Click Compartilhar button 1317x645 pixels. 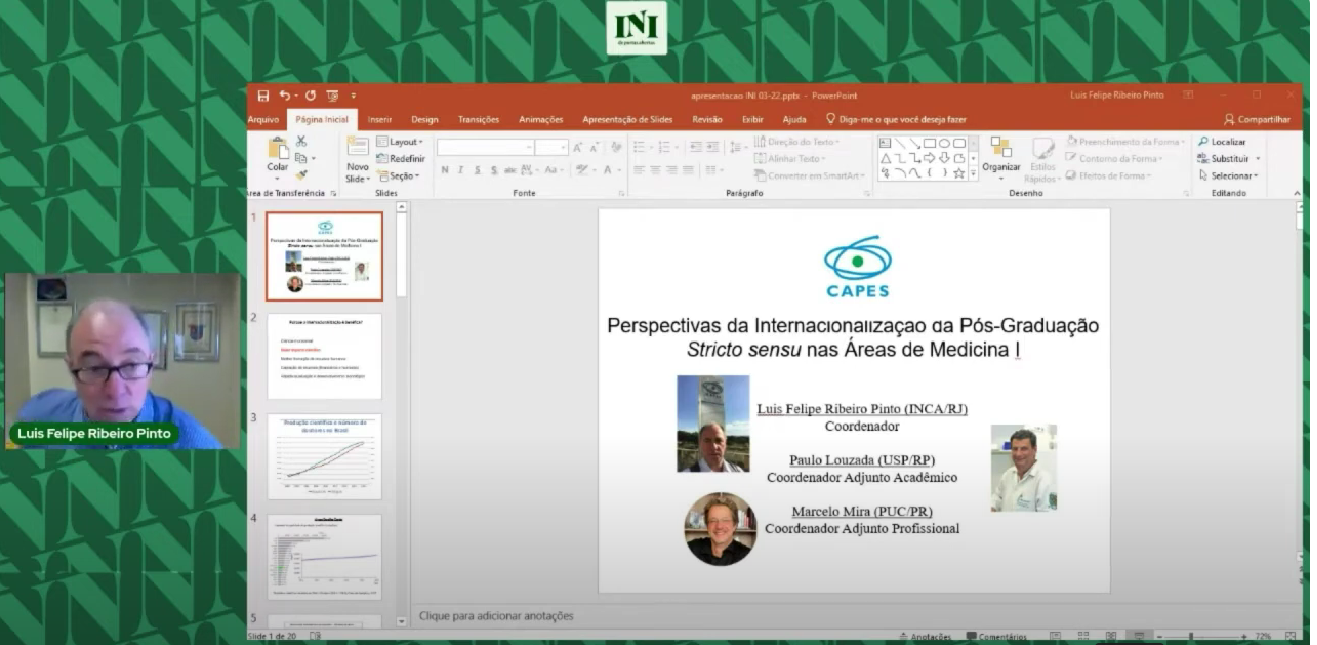click(1257, 119)
